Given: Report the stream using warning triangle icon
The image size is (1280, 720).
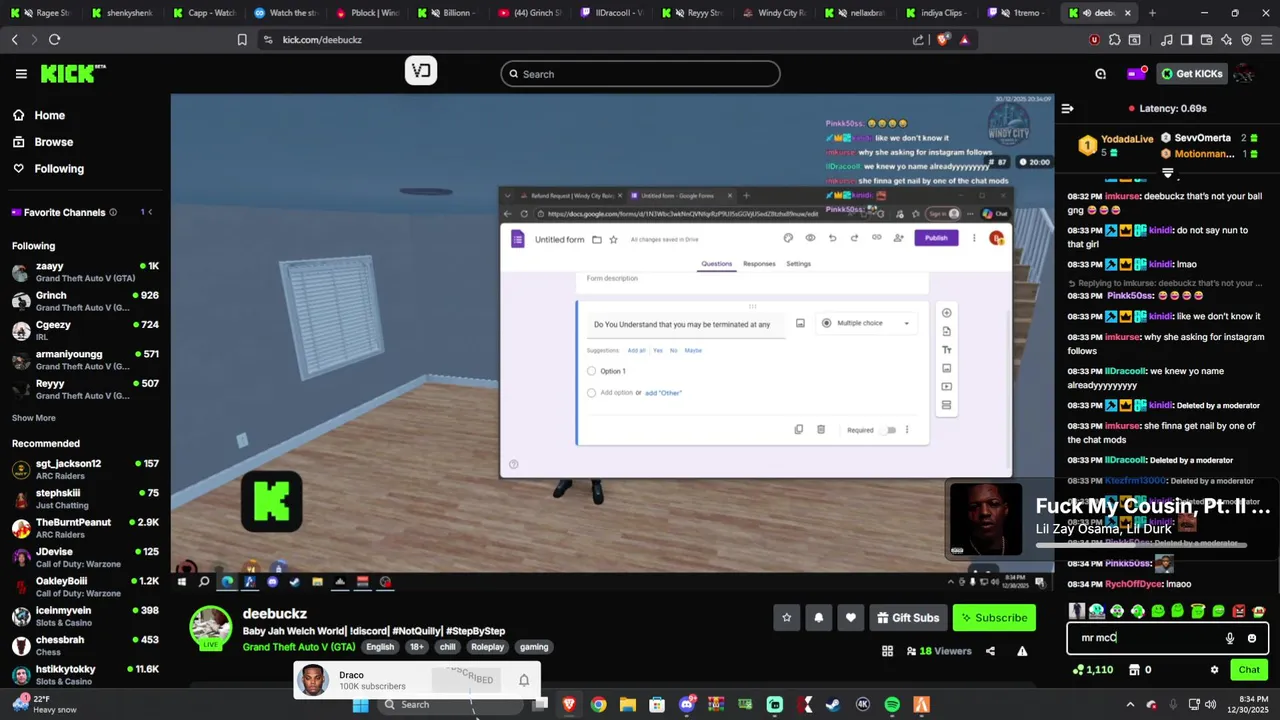Looking at the screenshot, I should (1022, 651).
